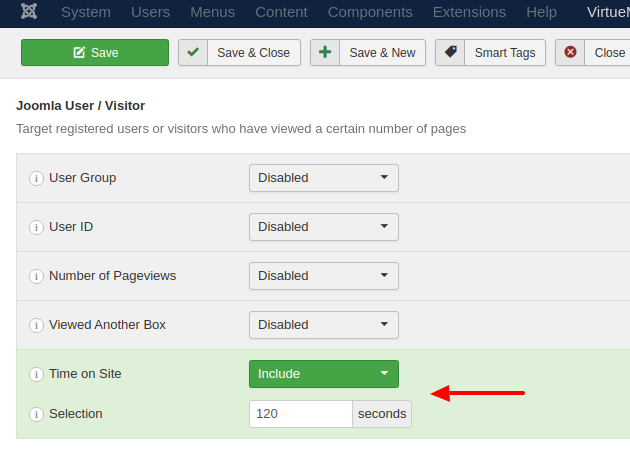The height and width of the screenshot is (457, 630).
Task: Click the info icon beside User Group
Action: point(37,178)
